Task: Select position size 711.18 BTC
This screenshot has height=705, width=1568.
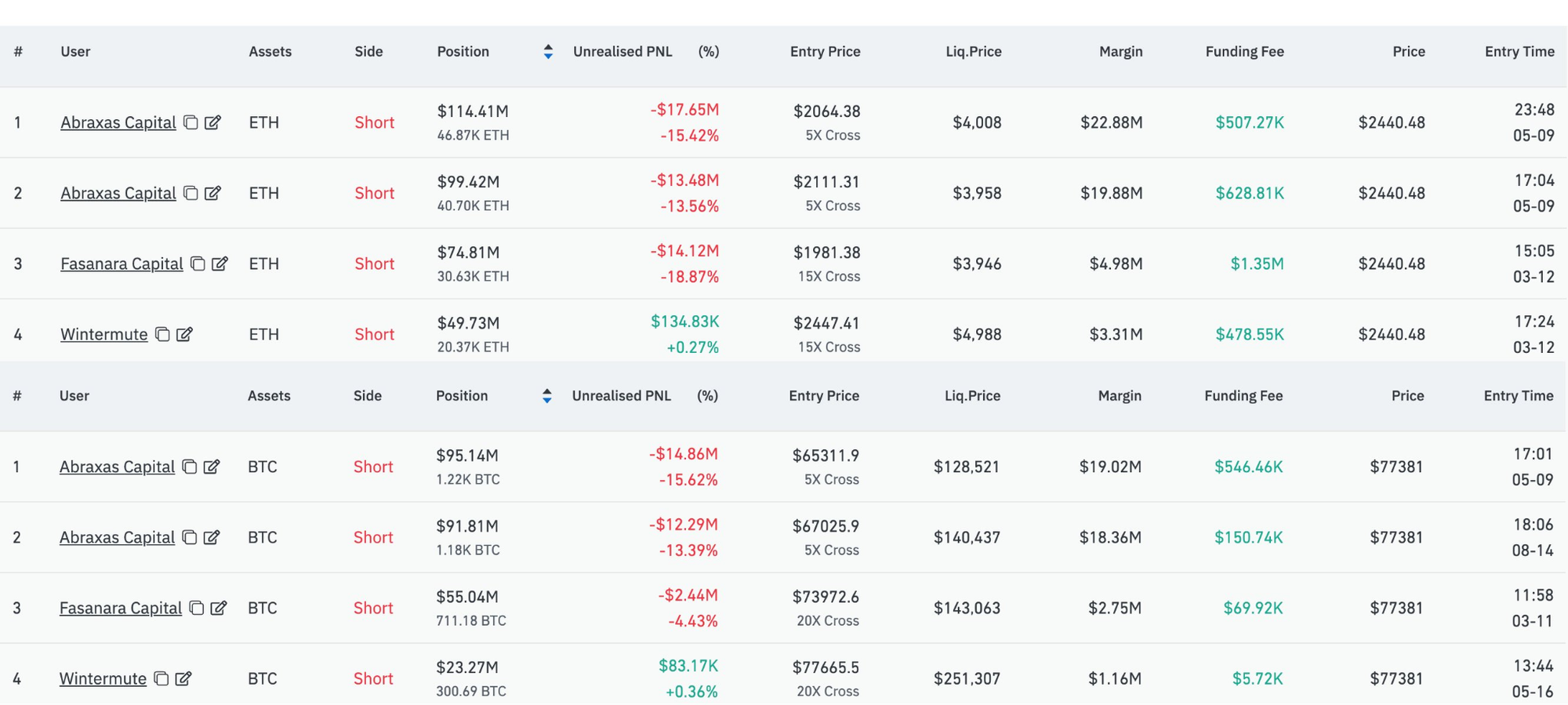Action: click(x=471, y=620)
